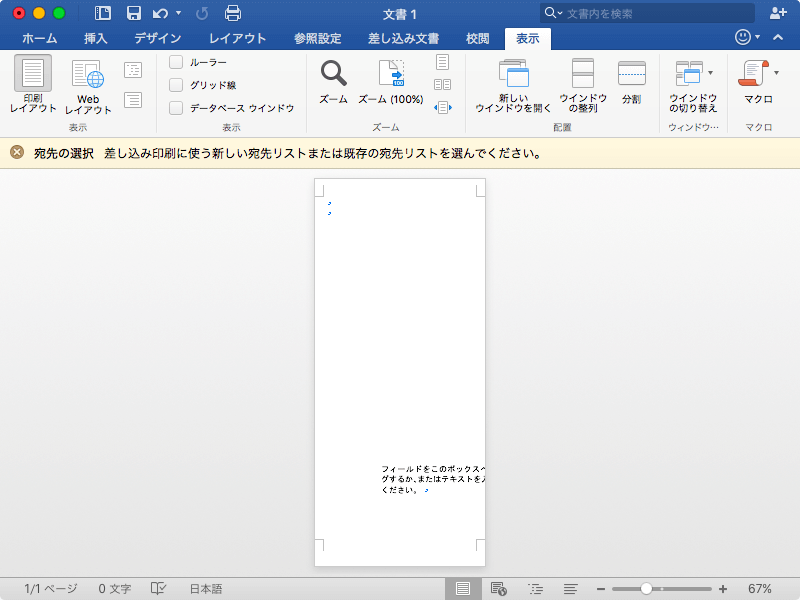Click the zoom slider handle

[646, 589]
